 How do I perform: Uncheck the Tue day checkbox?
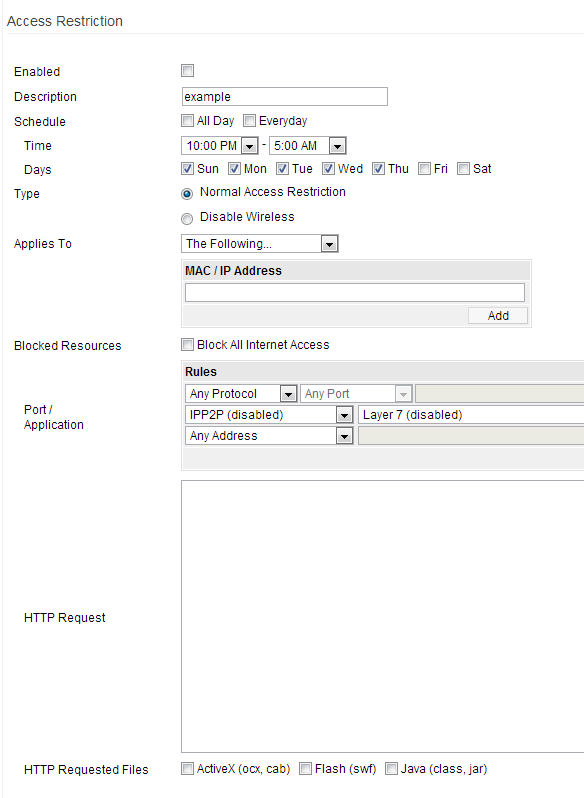click(x=282, y=168)
